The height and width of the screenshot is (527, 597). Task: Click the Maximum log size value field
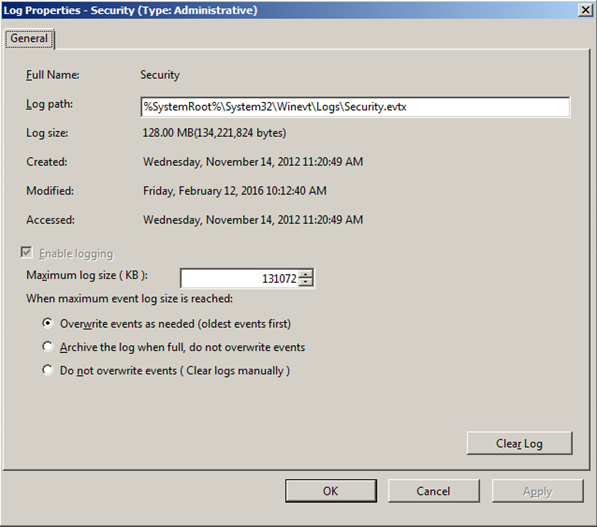240,279
